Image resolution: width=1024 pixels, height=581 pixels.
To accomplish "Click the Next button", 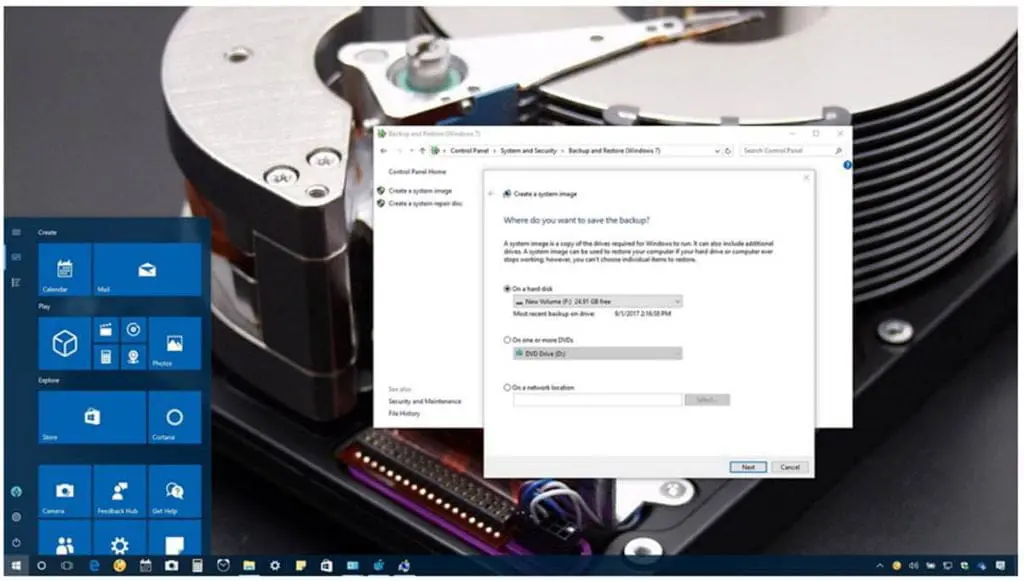I will [747, 467].
